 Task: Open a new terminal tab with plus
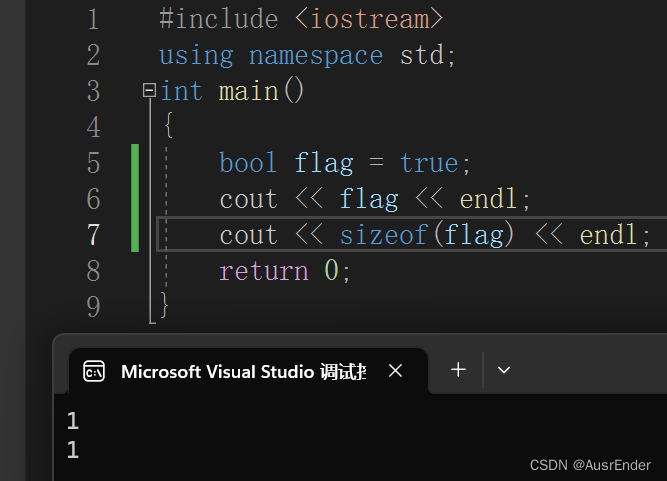click(458, 370)
